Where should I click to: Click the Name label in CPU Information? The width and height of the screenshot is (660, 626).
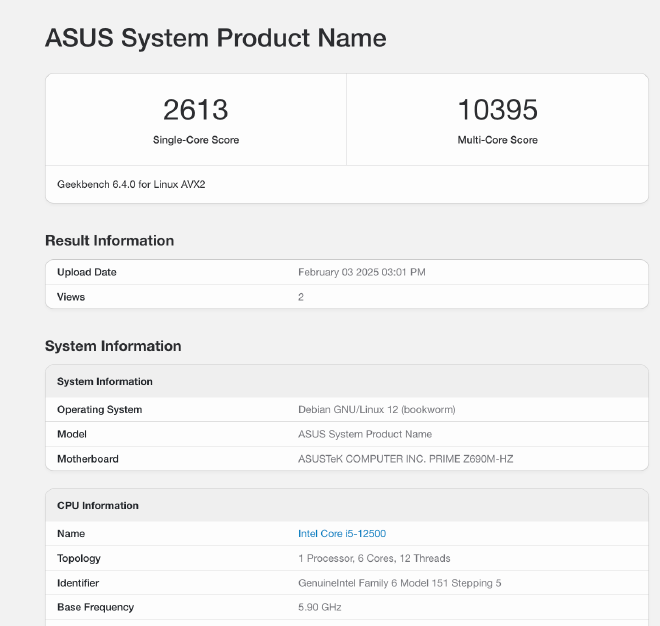[71, 533]
